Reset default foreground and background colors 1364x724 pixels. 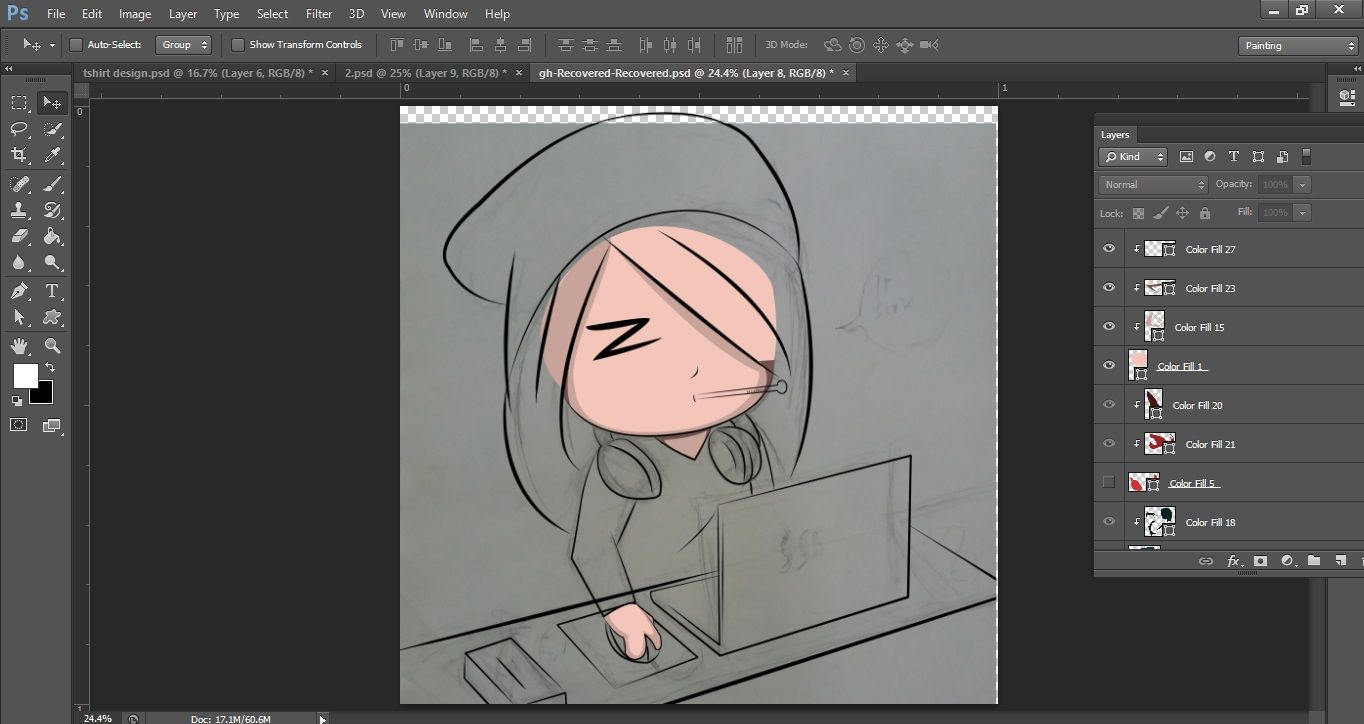pyautogui.click(x=17, y=400)
